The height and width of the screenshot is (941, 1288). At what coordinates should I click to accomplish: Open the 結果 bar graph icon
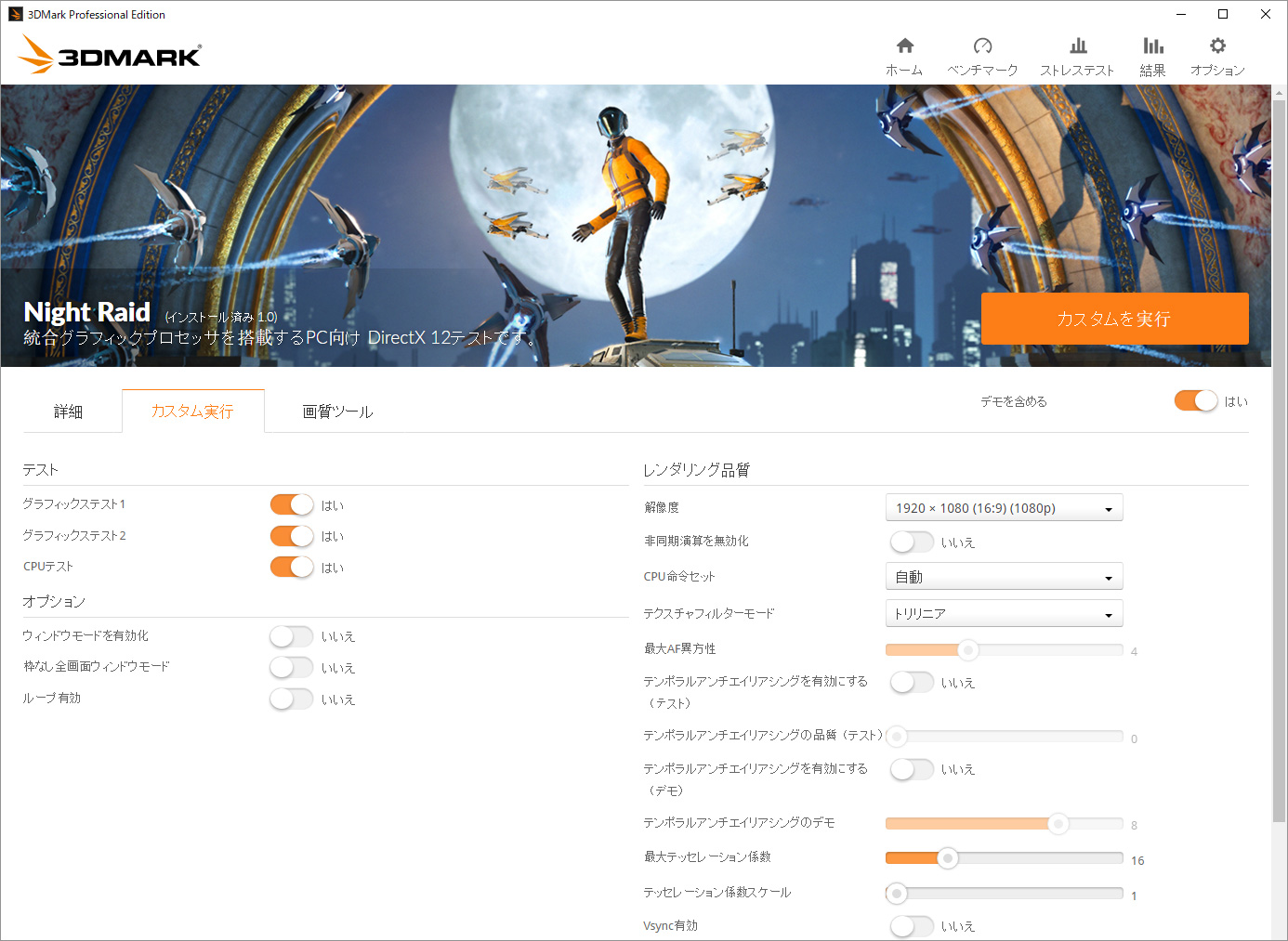(x=1153, y=46)
